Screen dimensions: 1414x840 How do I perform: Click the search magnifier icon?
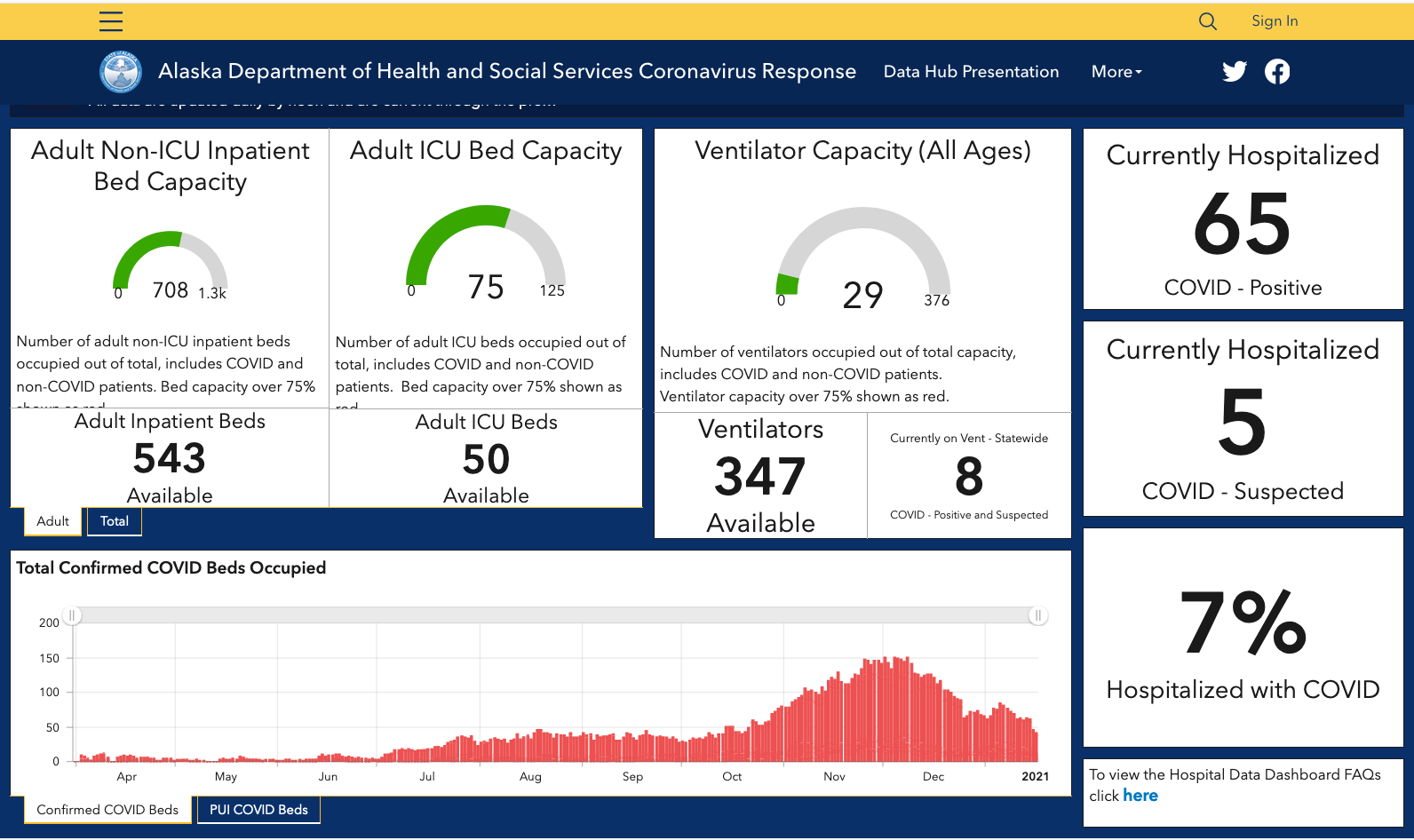pyautogui.click(x=1208, y=21)
